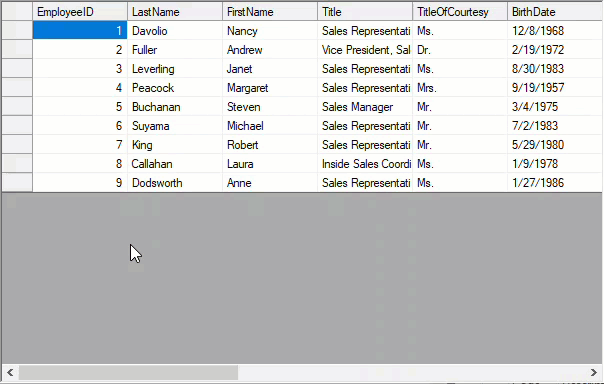Select the King last name cell
604x384 pixels.
[x=175, y=145]
